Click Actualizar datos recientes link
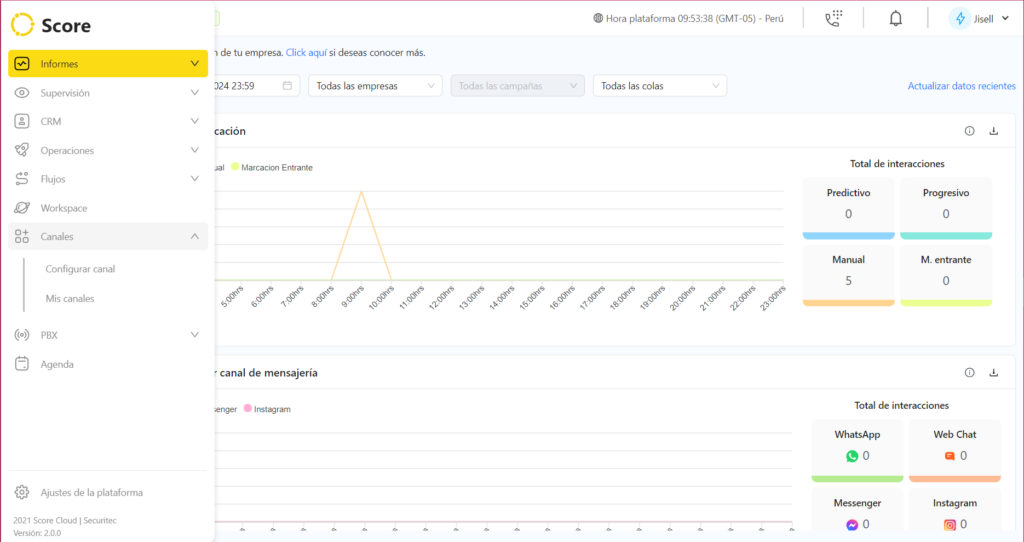 click(961, 86)
